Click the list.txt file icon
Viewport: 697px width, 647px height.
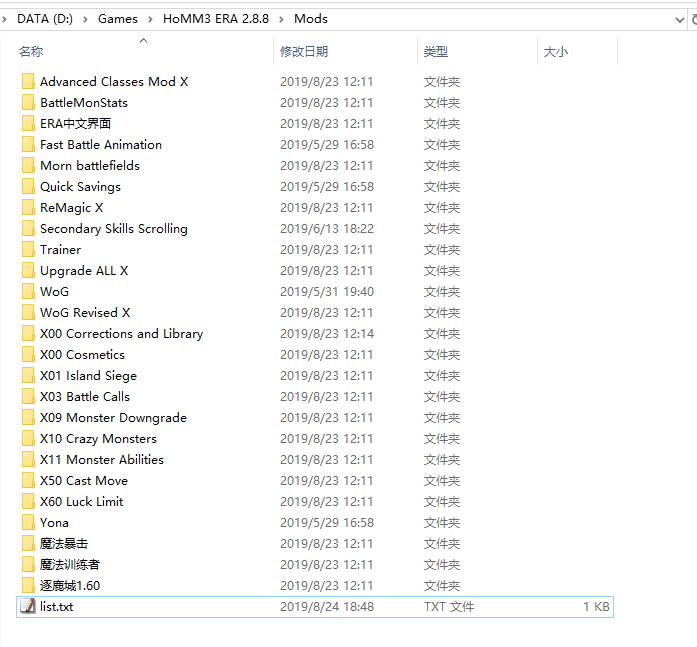click(28, 607)
